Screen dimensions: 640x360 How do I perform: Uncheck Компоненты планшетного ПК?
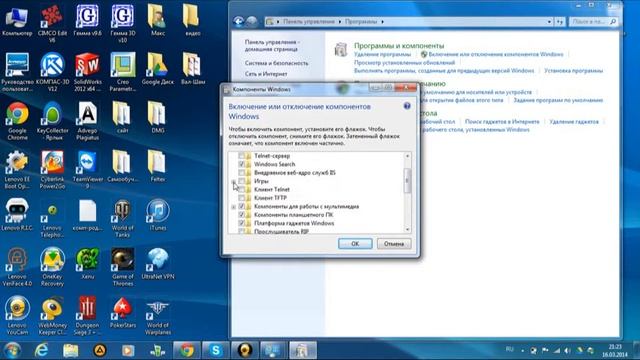pos(241,215)
